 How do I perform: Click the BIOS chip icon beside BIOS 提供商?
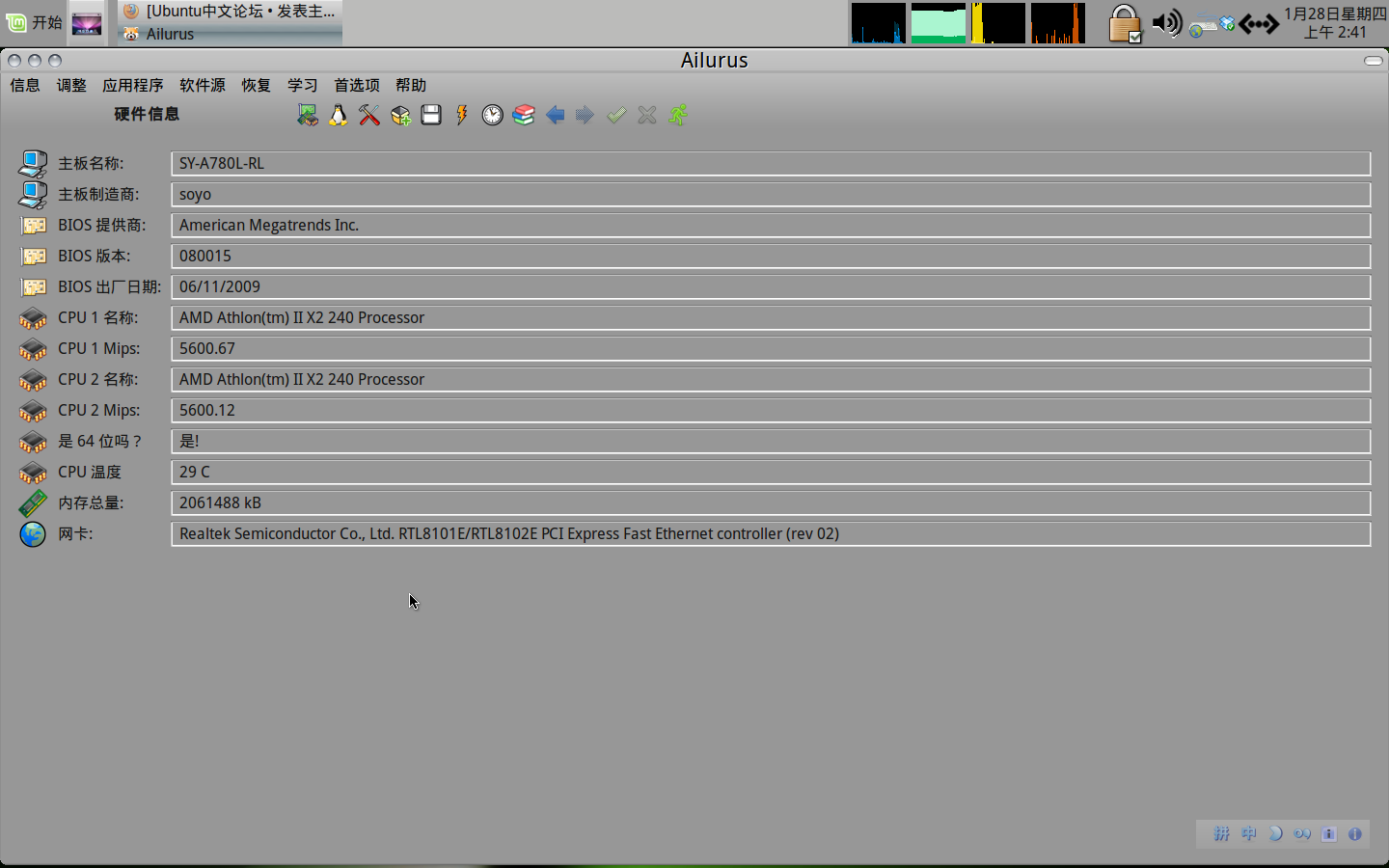[x=34, y=226]
